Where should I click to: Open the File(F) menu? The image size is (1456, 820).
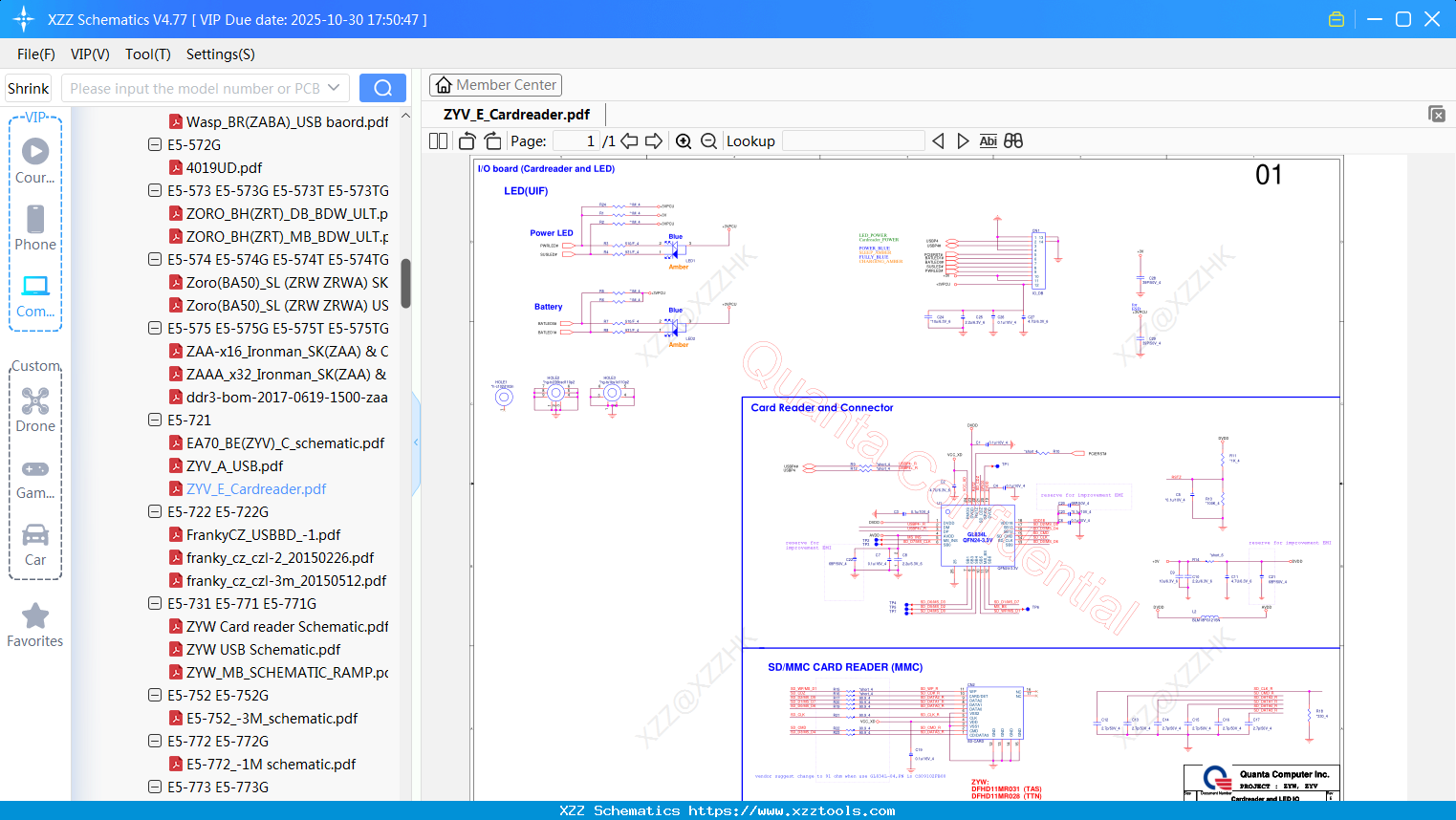(x=36, y=54)
